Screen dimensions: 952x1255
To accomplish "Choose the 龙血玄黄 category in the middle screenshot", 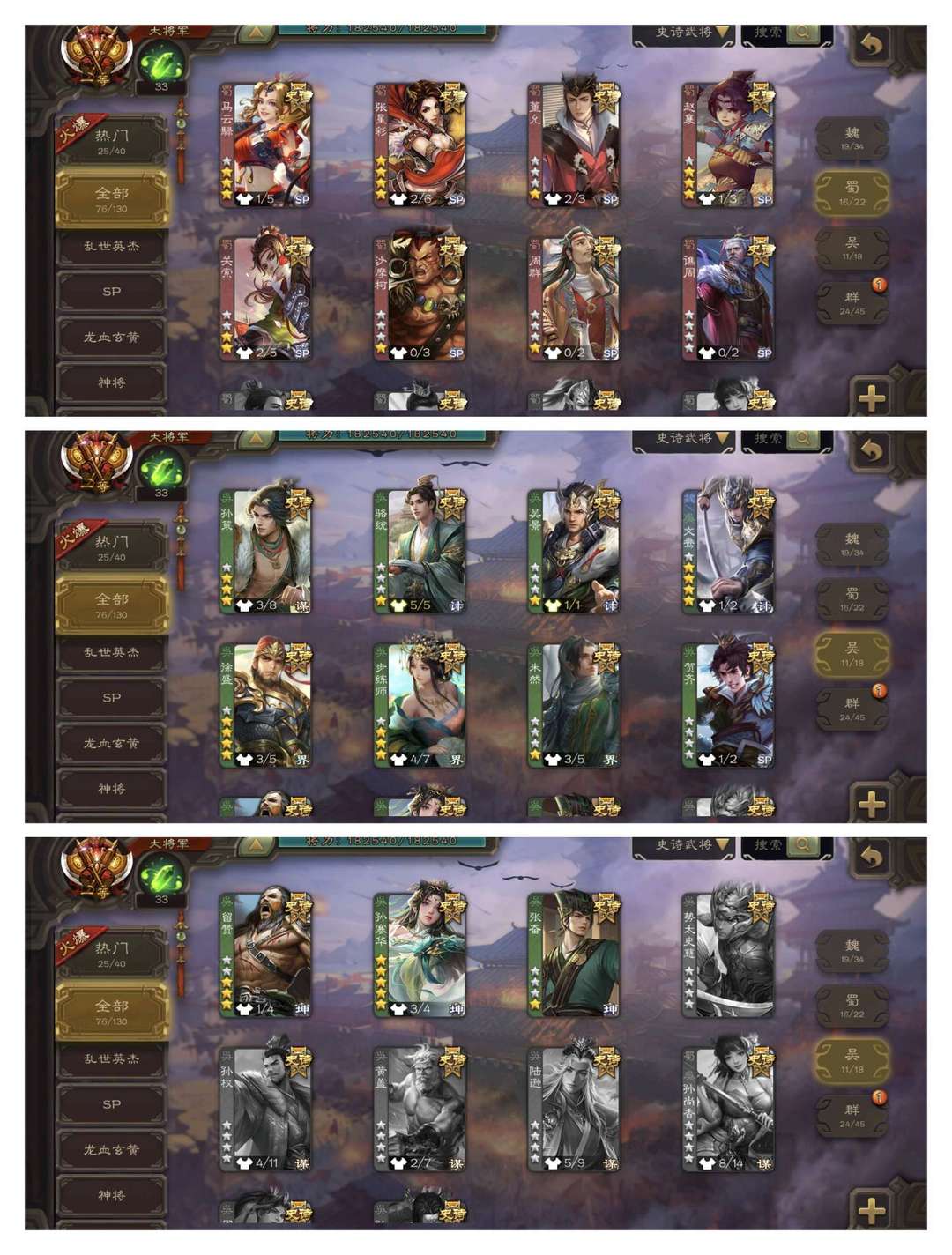I will 112,743.
